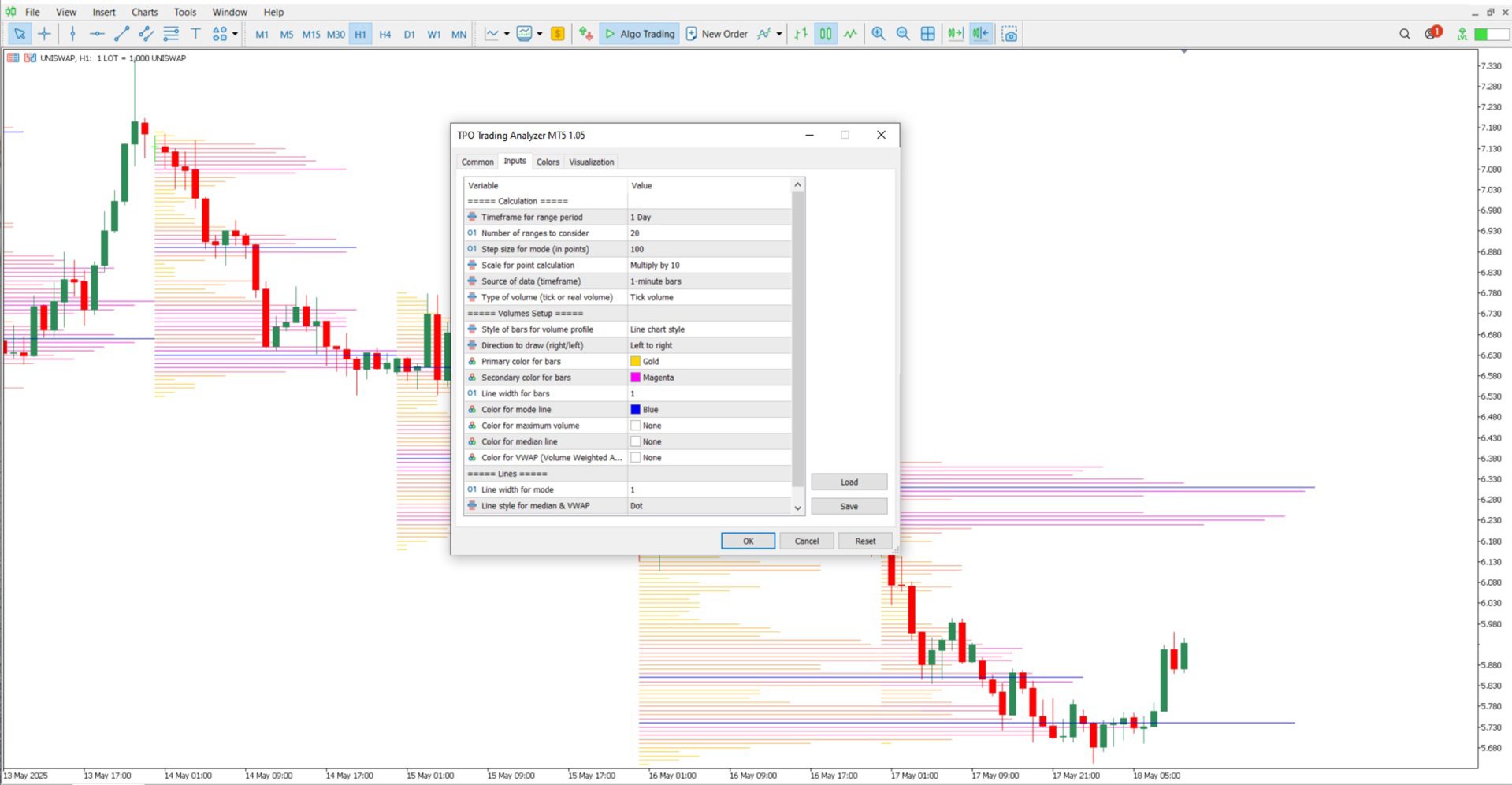Open the indicators list dropdown arrow

click(x=779, y=34)
